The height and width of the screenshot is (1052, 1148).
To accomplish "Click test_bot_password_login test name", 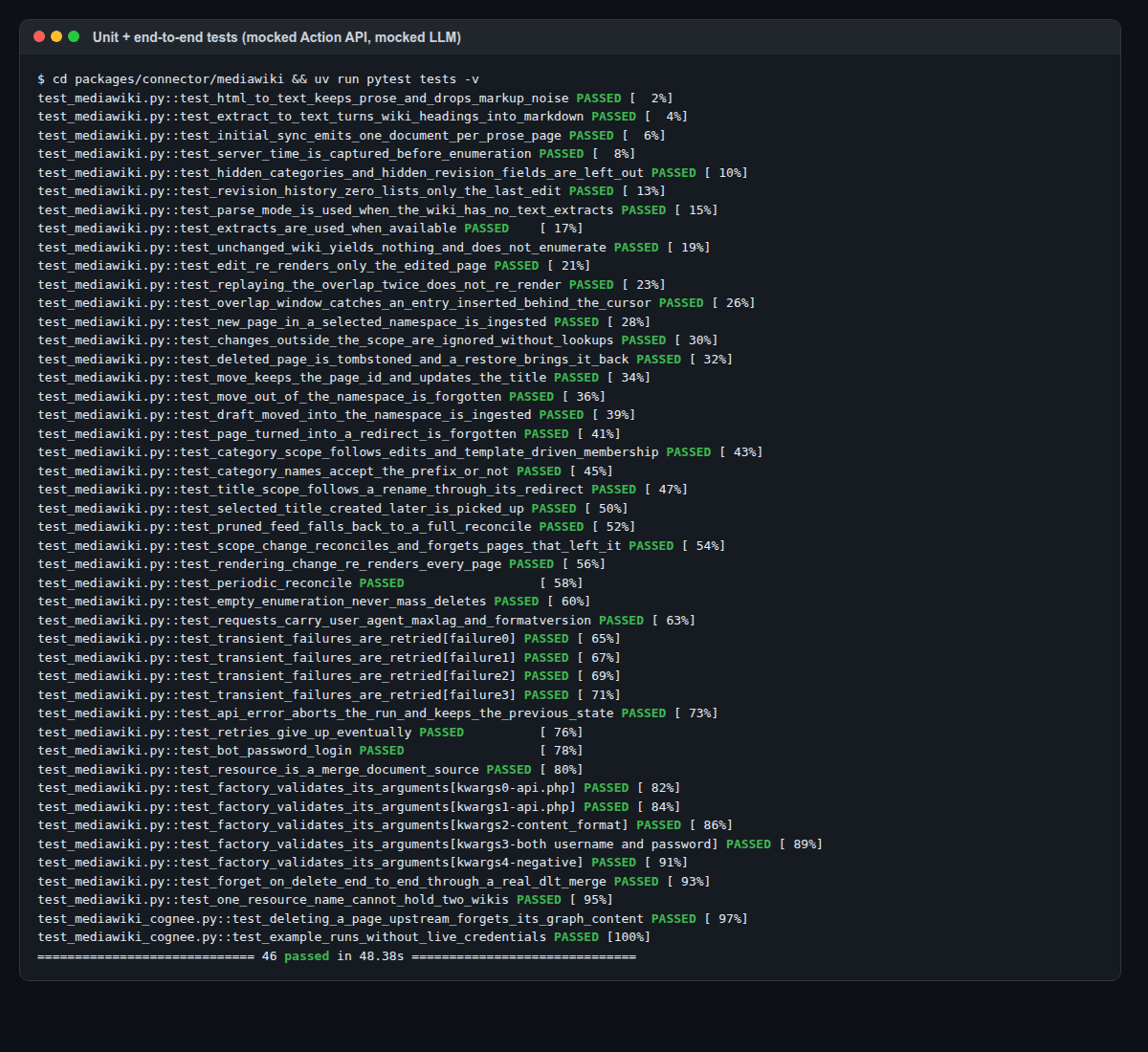I will [x=266, y=751].
